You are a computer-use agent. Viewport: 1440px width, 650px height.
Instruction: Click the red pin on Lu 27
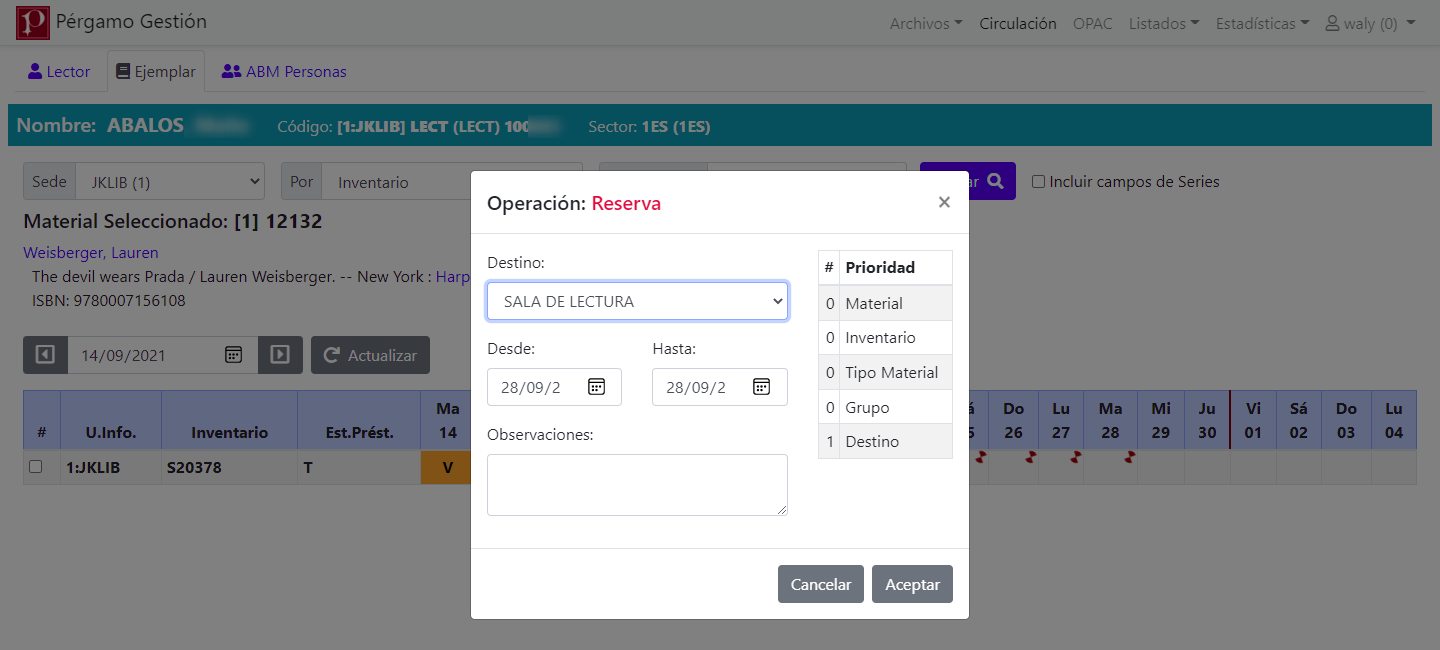(1076, 457)
